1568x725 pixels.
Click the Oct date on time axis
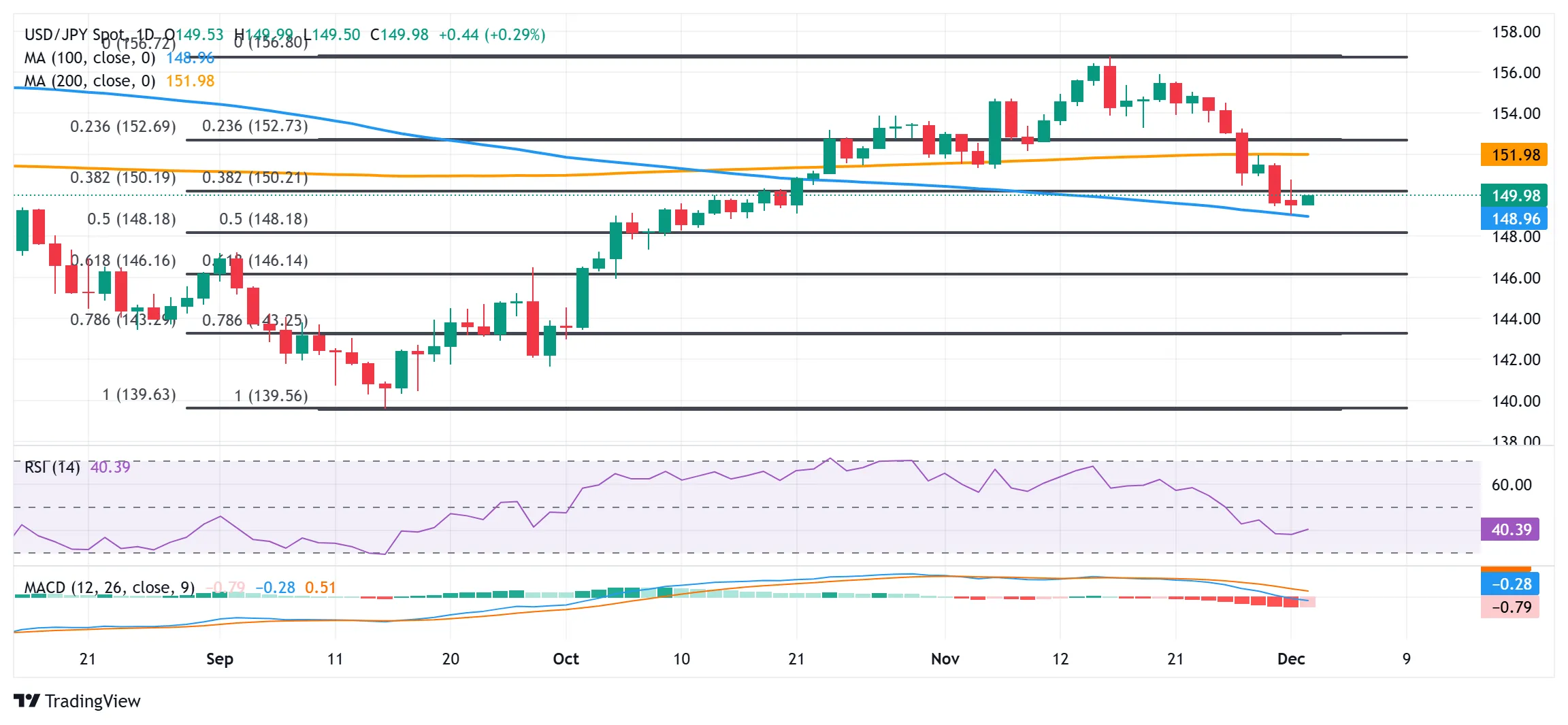tap(566, 658)
